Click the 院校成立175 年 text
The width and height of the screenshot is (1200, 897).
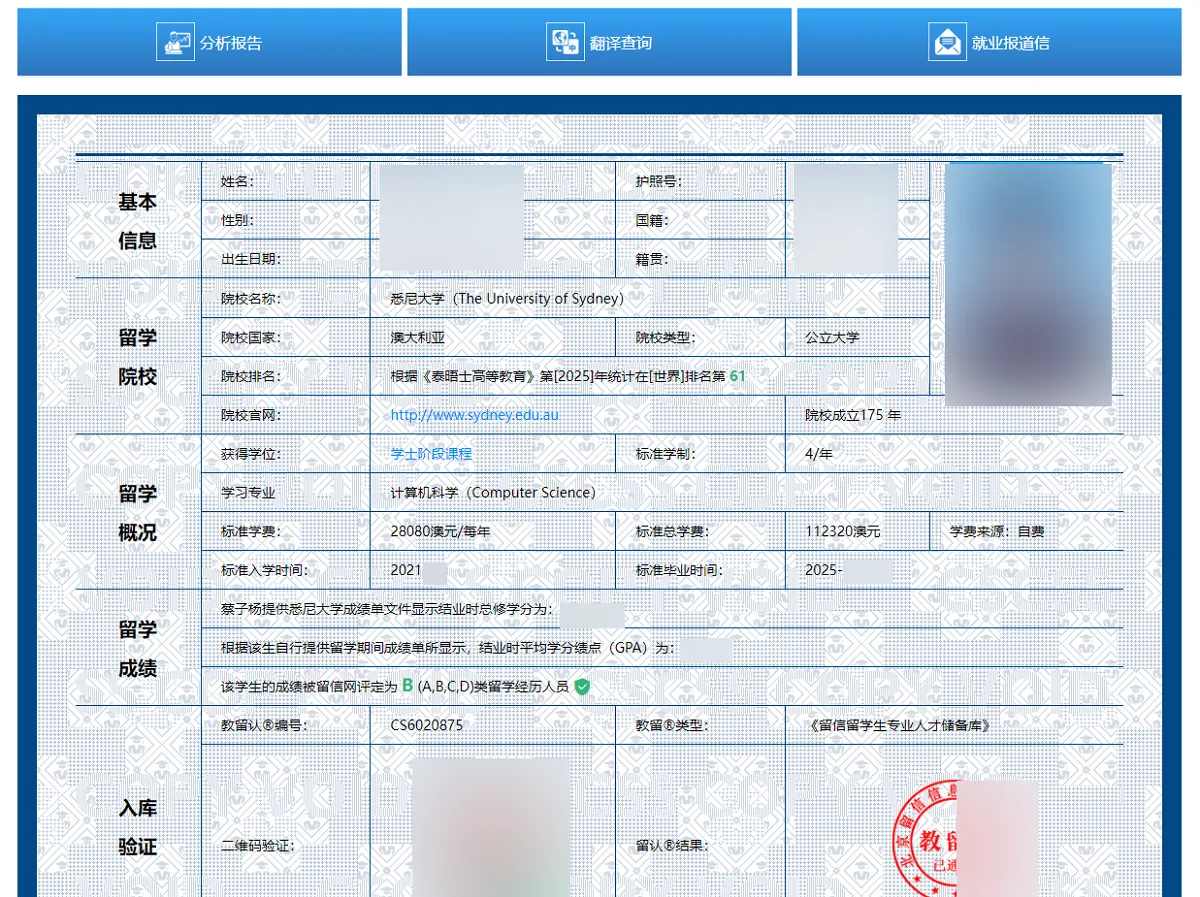tap(853, 415)
